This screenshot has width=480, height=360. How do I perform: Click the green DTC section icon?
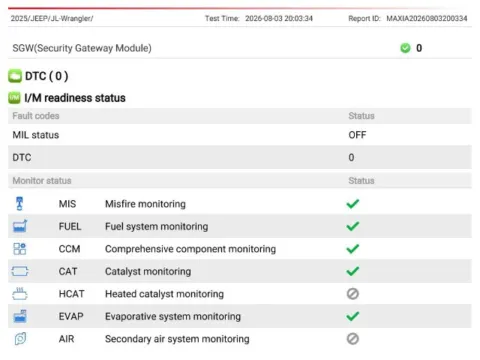tap(15, 76)
